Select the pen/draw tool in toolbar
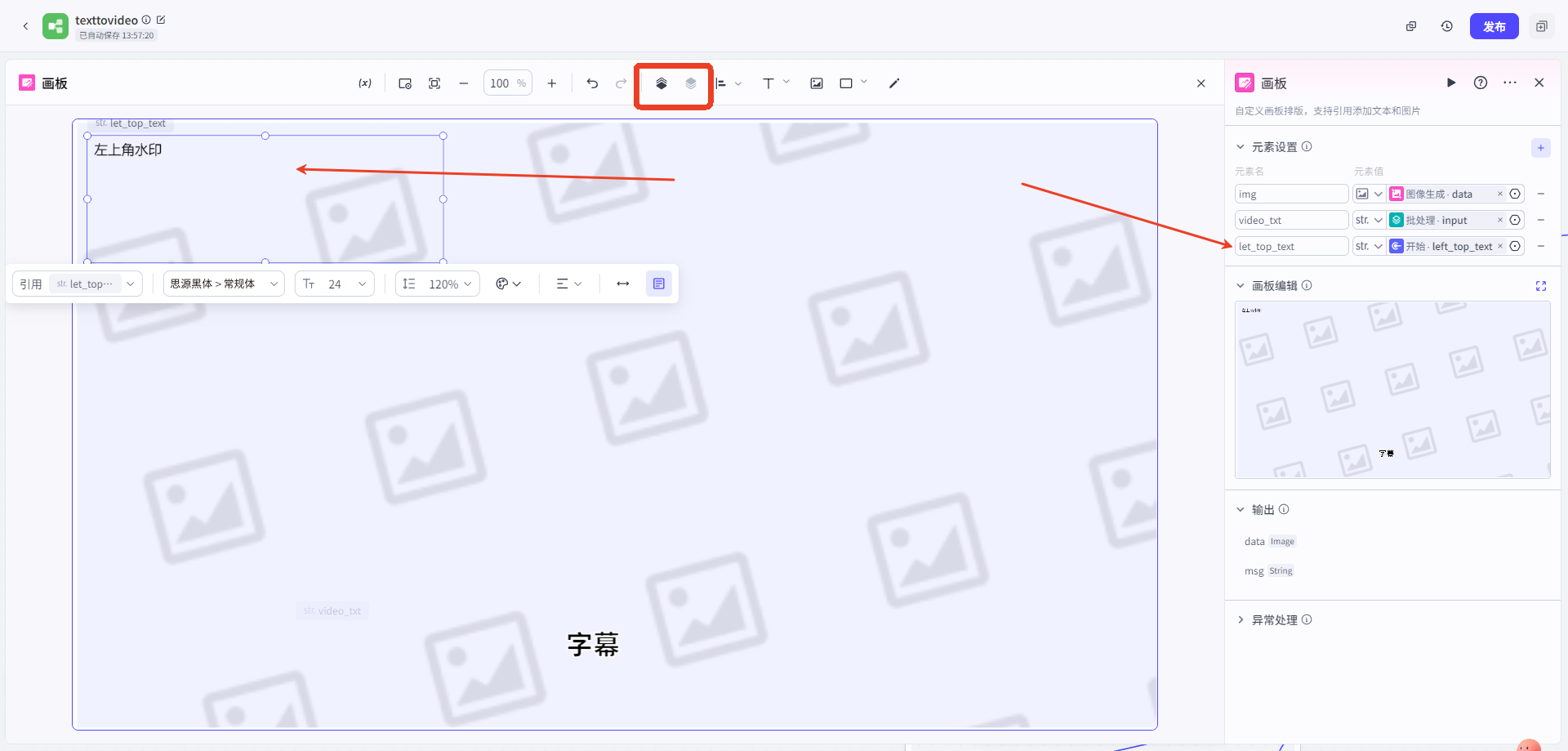Image resolution: width=1568 pixels, height=751 pixels. pos(893,83)
